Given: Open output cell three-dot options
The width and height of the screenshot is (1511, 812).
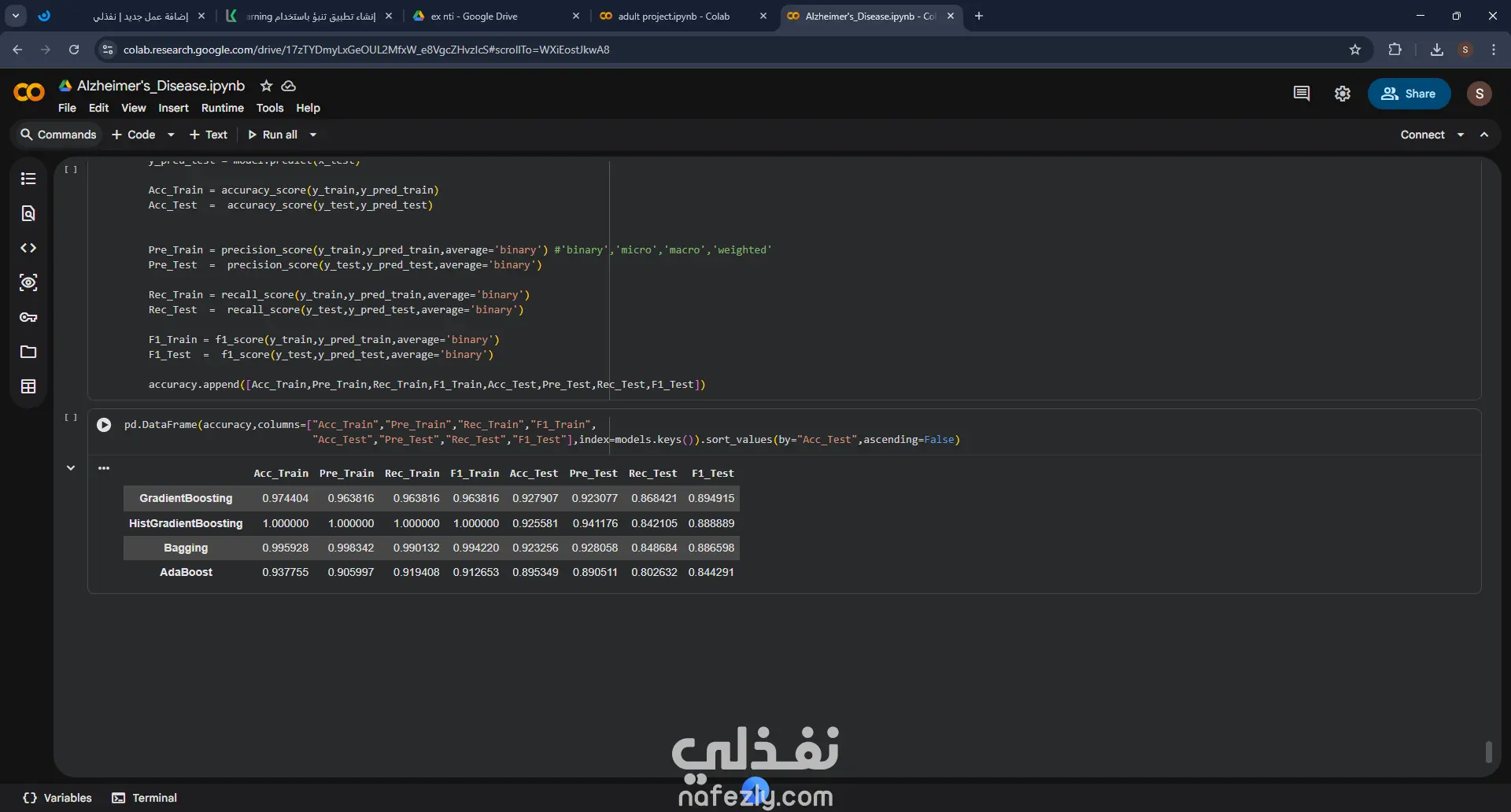Looking at the screenshot, I should click(104, 467).
